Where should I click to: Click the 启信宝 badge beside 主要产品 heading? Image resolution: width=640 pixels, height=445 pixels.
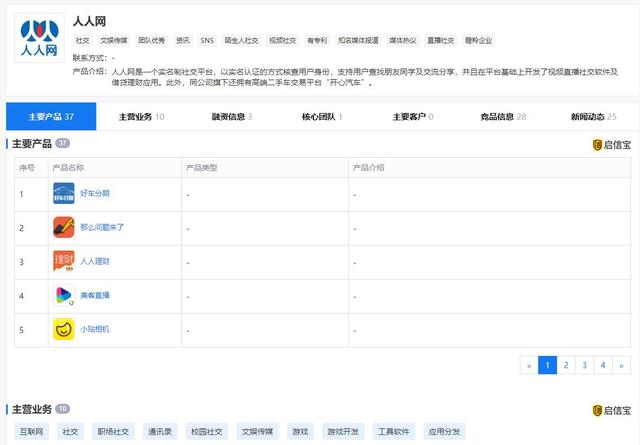[611, 145]
